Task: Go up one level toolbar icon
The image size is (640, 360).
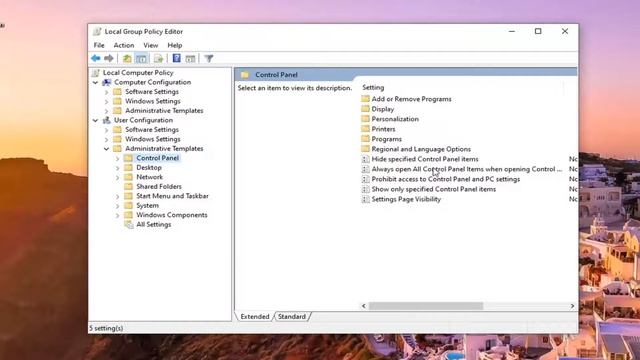Action: pyautogui.click(x=127, y=58)
